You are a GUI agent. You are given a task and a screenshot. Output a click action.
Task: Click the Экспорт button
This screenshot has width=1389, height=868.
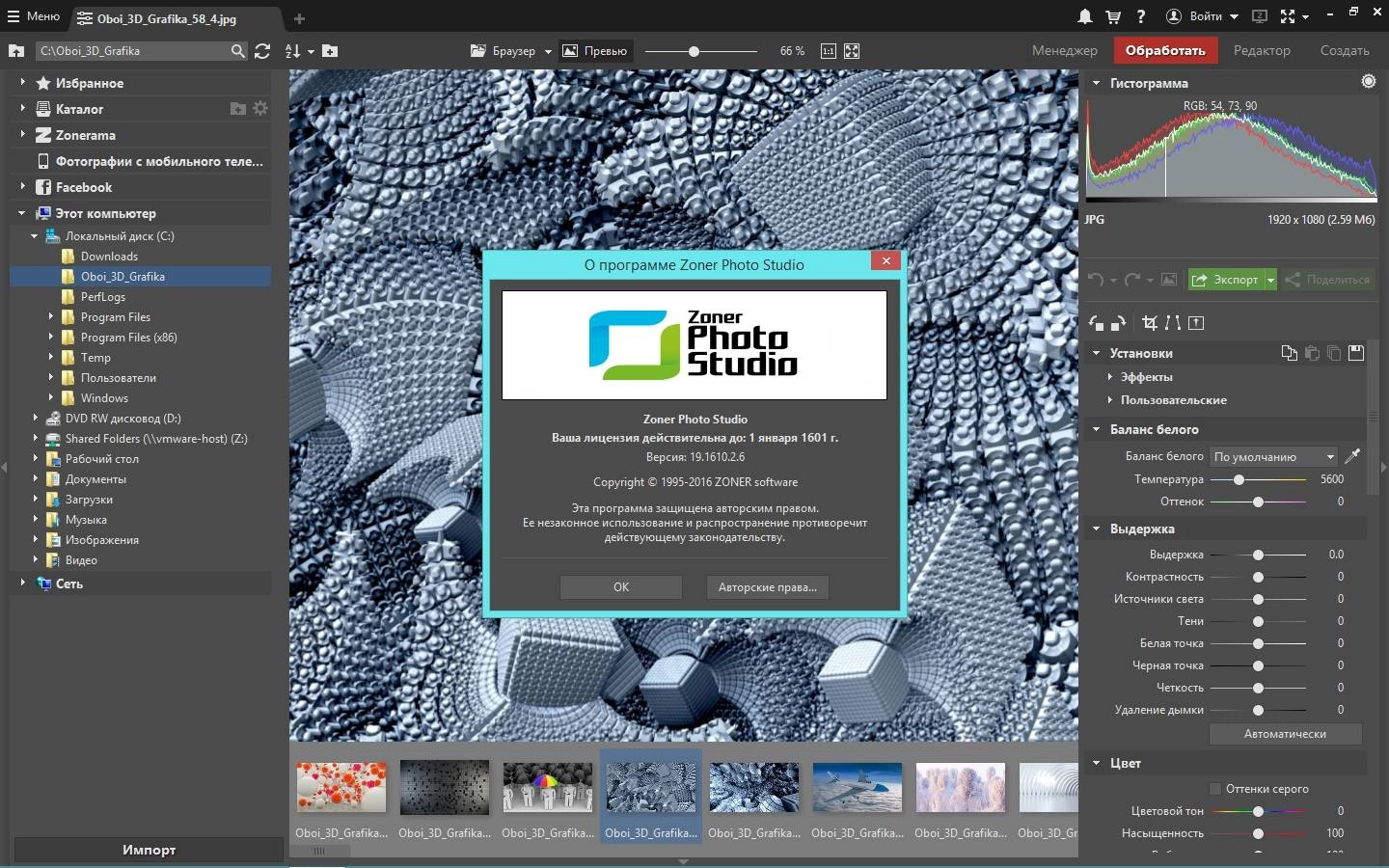click(x=1226, y=280)
